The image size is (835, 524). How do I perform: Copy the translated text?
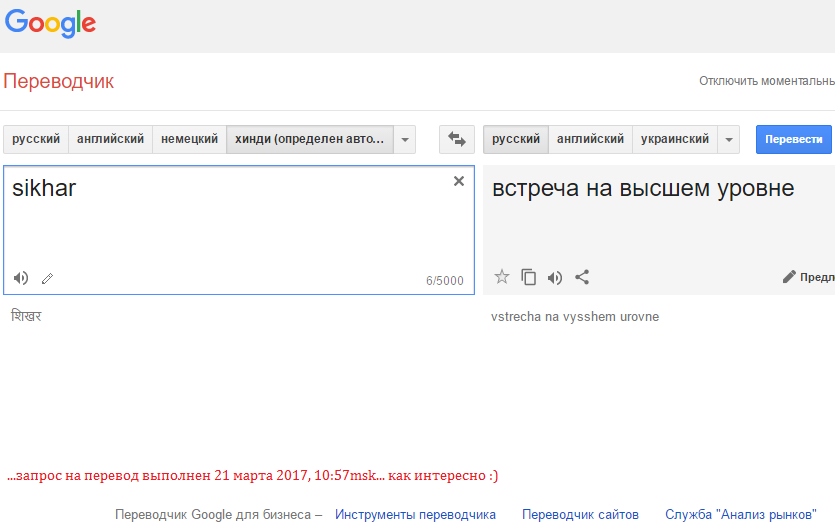[529, 277]
